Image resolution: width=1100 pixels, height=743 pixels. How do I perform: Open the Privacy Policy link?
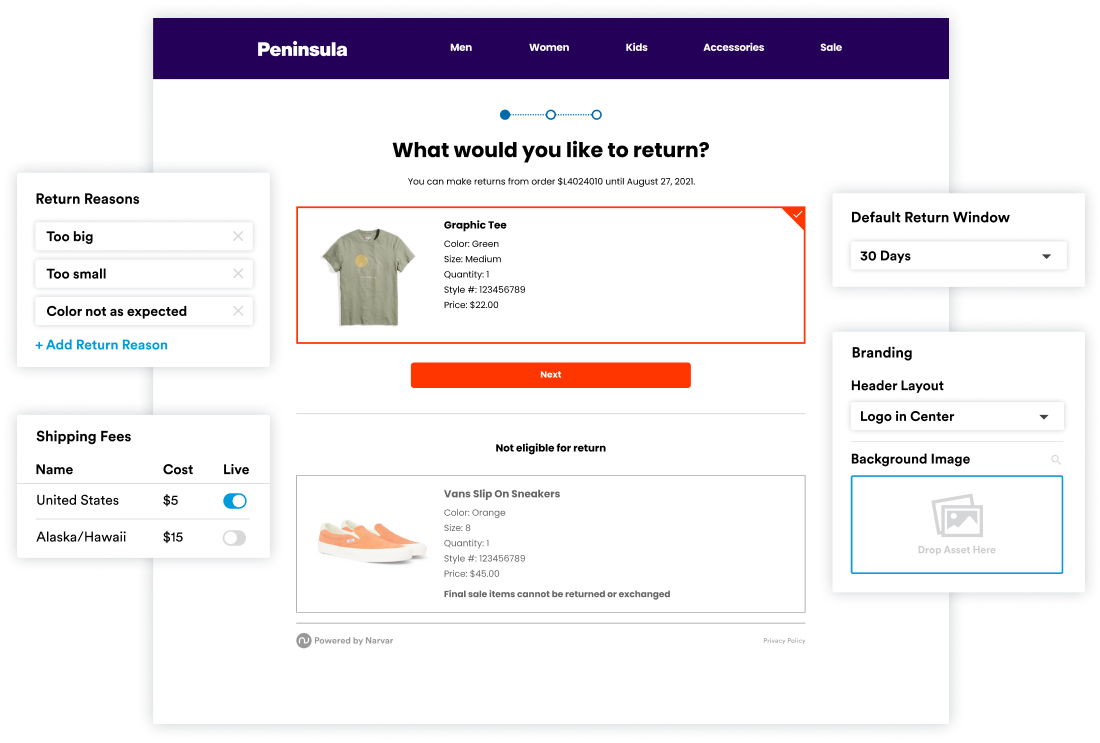click(784, 641)
